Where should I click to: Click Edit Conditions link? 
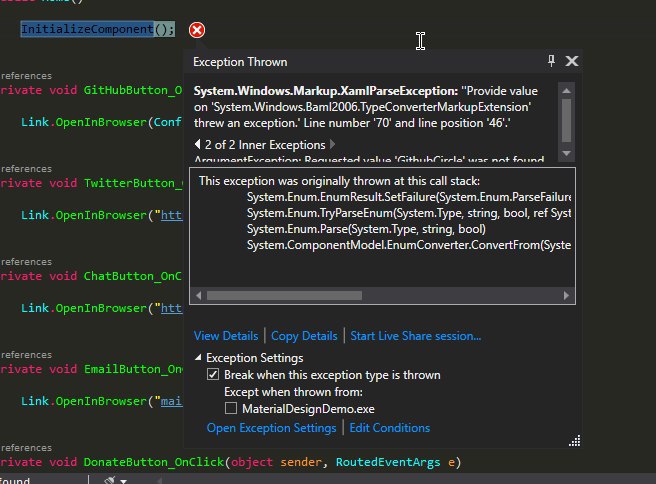click(390, 428)
